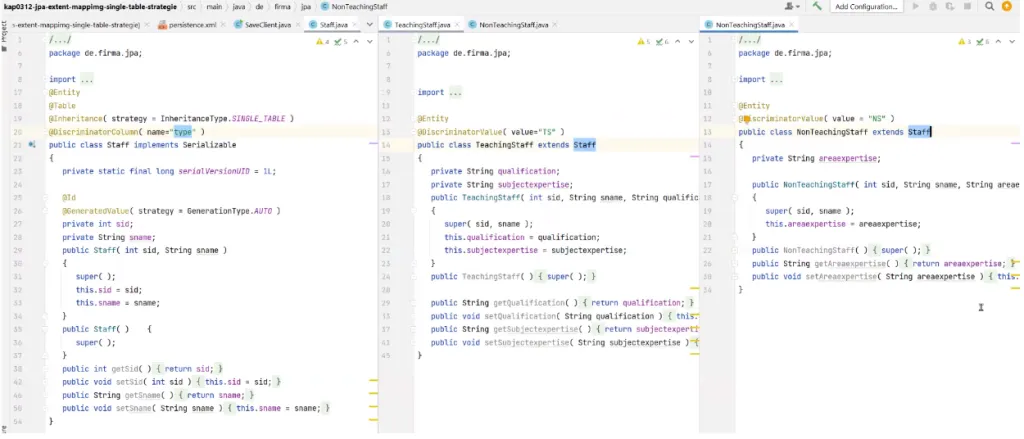Viewport: 1024px width, 439px height.
Task: Click the Stop square icon
Action: point(967,7)
